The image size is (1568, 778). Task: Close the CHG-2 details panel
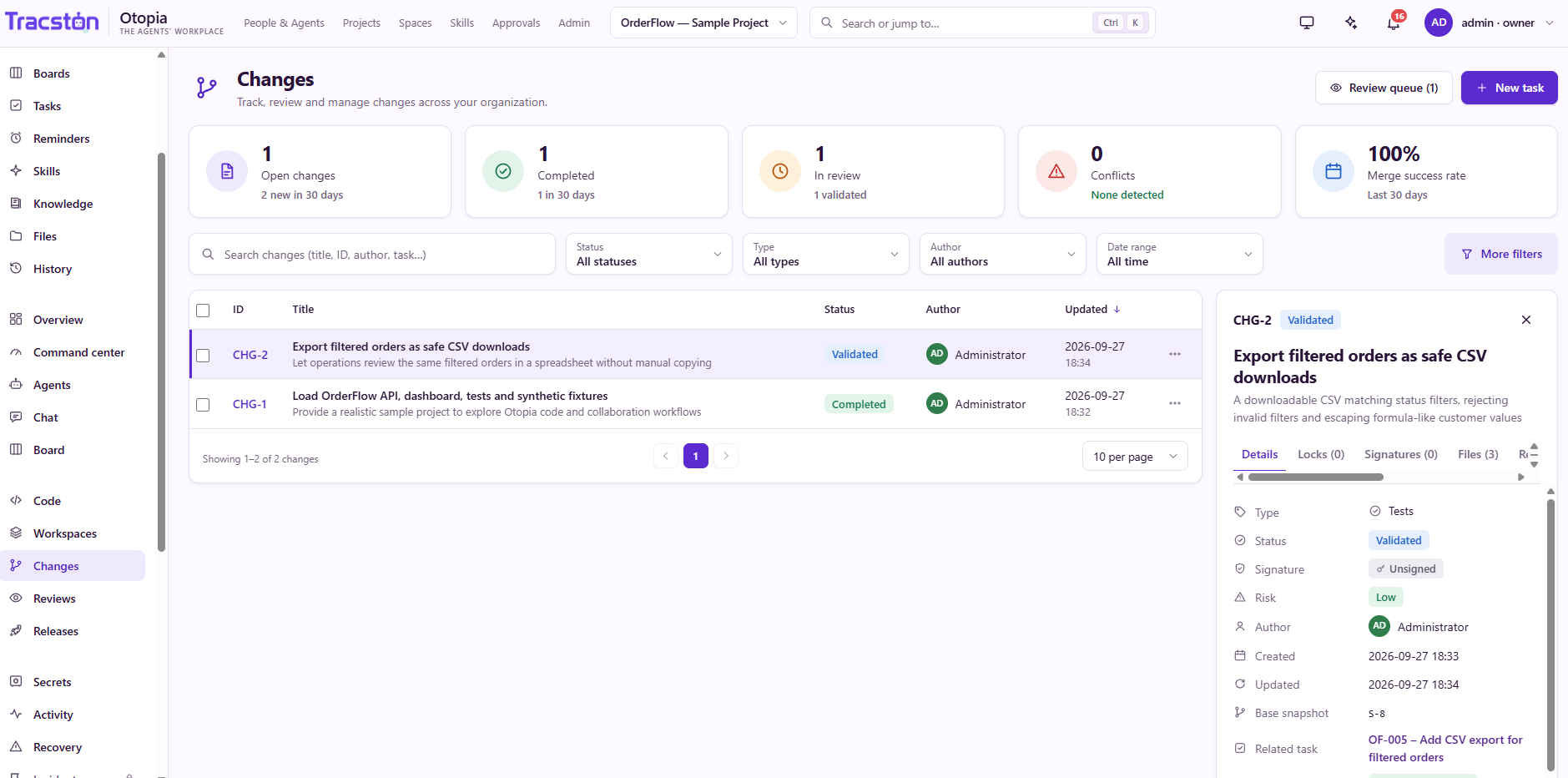[x=1526, y=320]
